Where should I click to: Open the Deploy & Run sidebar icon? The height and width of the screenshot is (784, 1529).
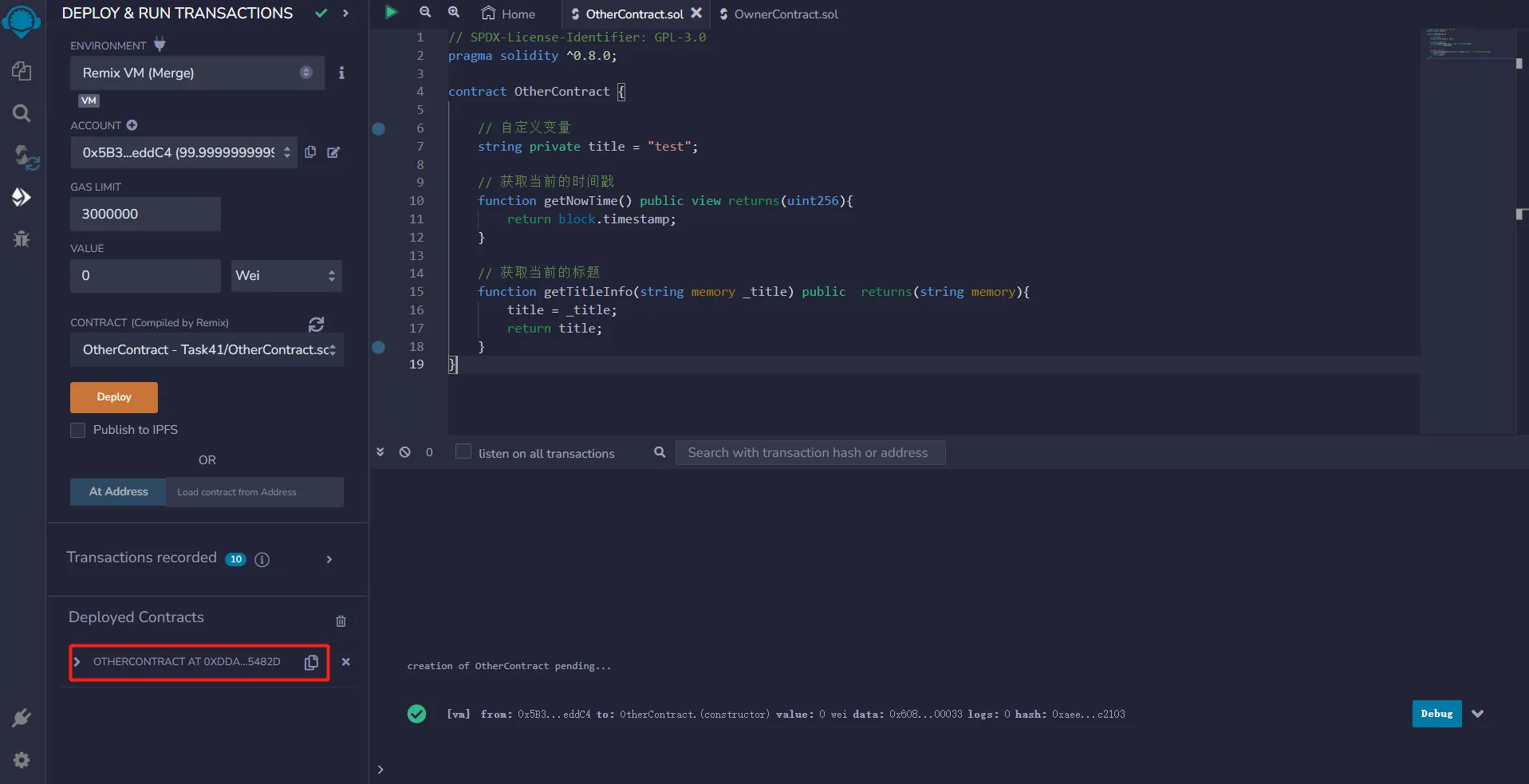22,197
